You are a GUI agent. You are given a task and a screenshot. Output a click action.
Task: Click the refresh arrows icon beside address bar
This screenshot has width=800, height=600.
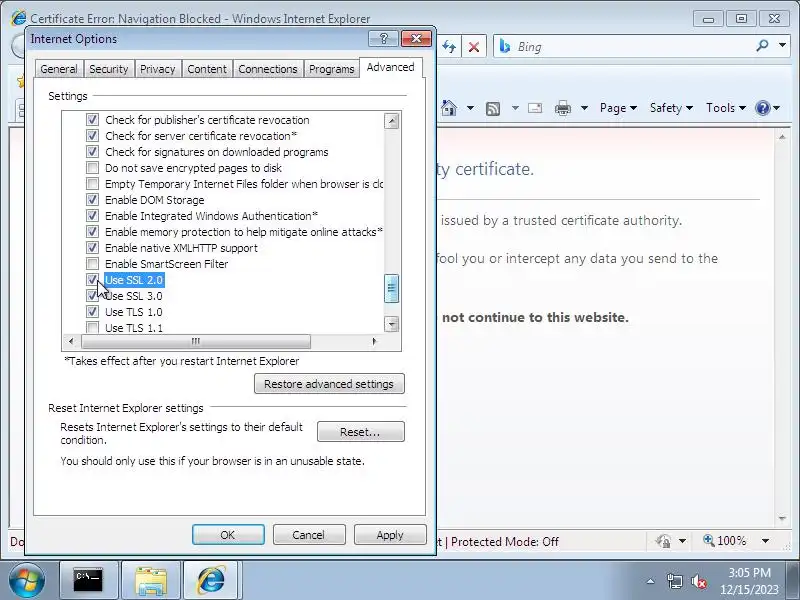pyautogui.click(x=449, y=47)
